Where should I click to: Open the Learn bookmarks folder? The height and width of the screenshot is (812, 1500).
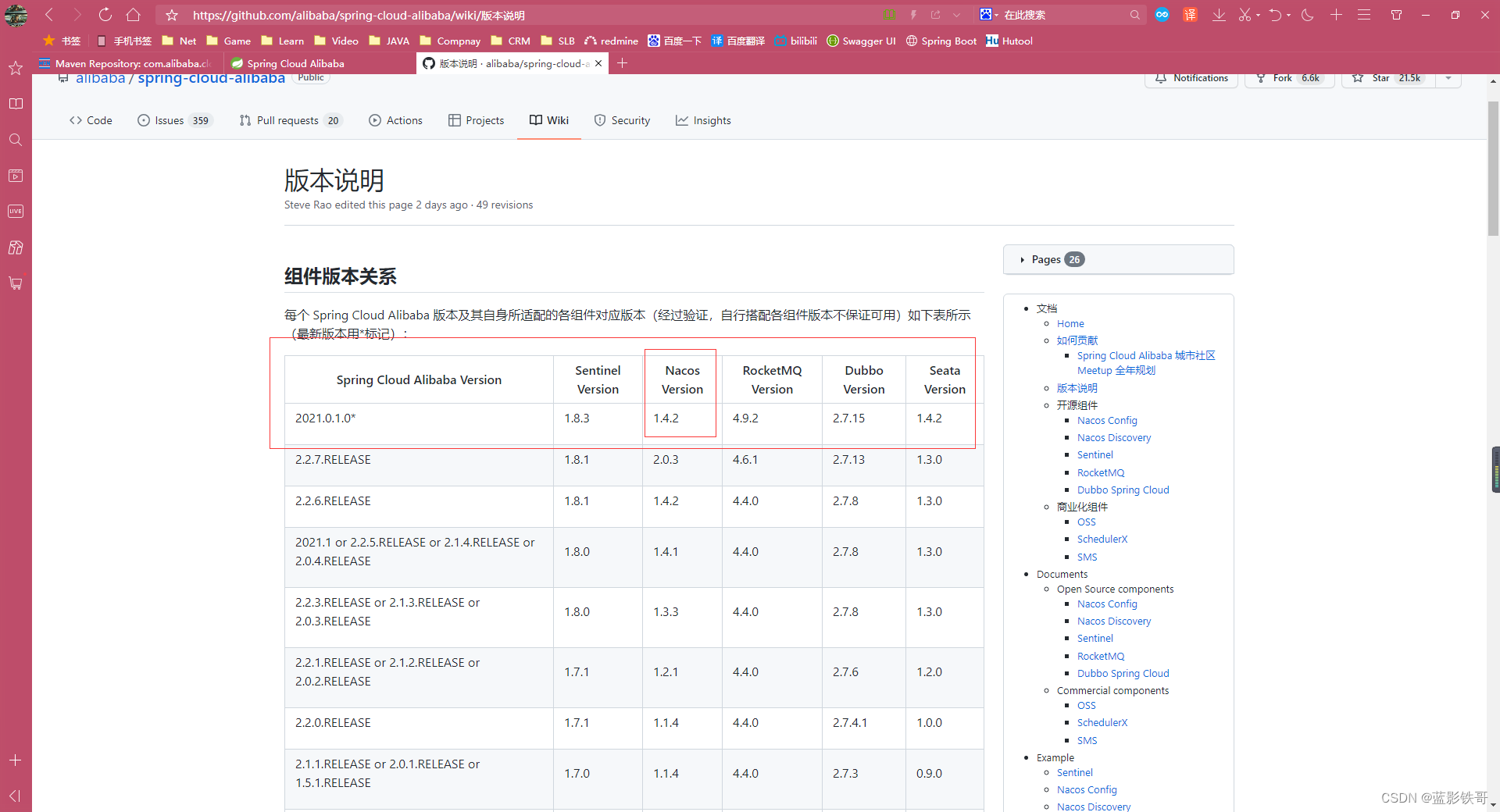284,41
